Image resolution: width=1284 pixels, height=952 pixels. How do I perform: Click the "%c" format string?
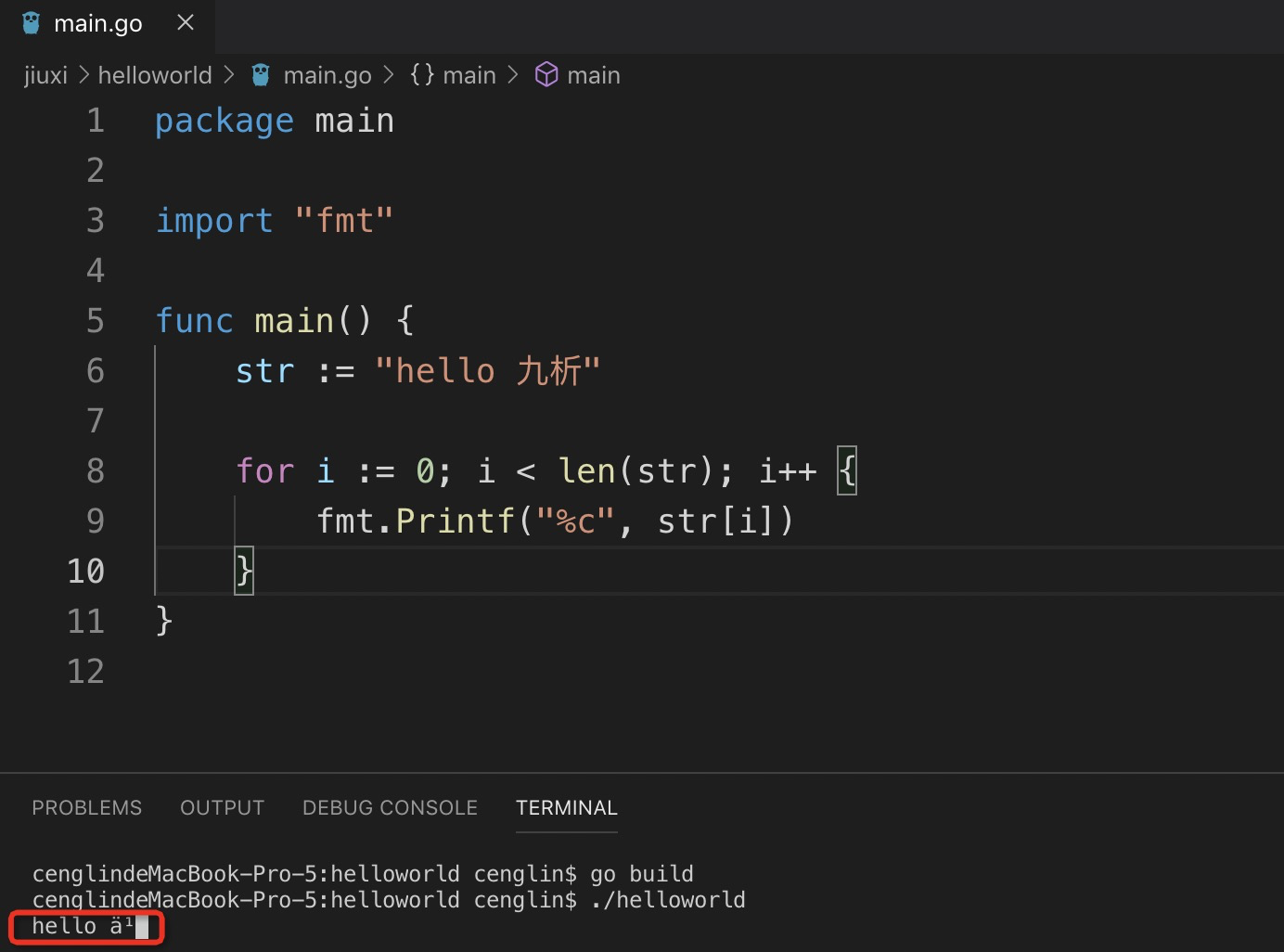(x=575, y=521)
